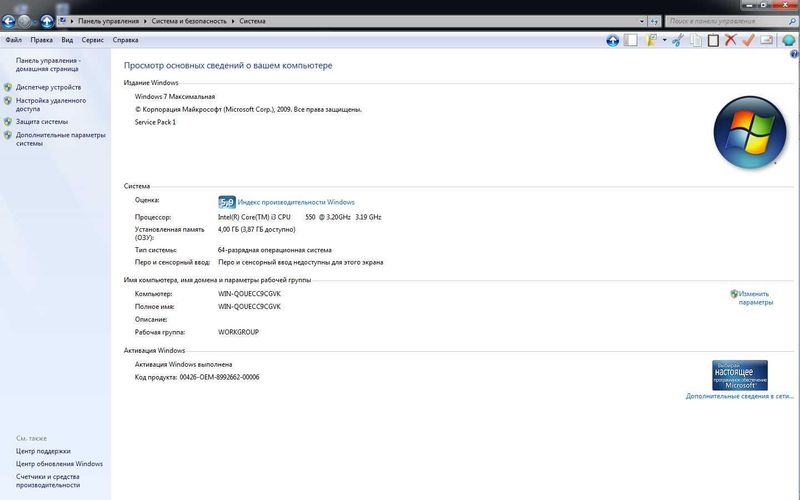The height and width of the screenshot is (500, 800).
Task: Open Дополнительные сведения в сети link
Action: pyautogui.click(x=740, y=396)
